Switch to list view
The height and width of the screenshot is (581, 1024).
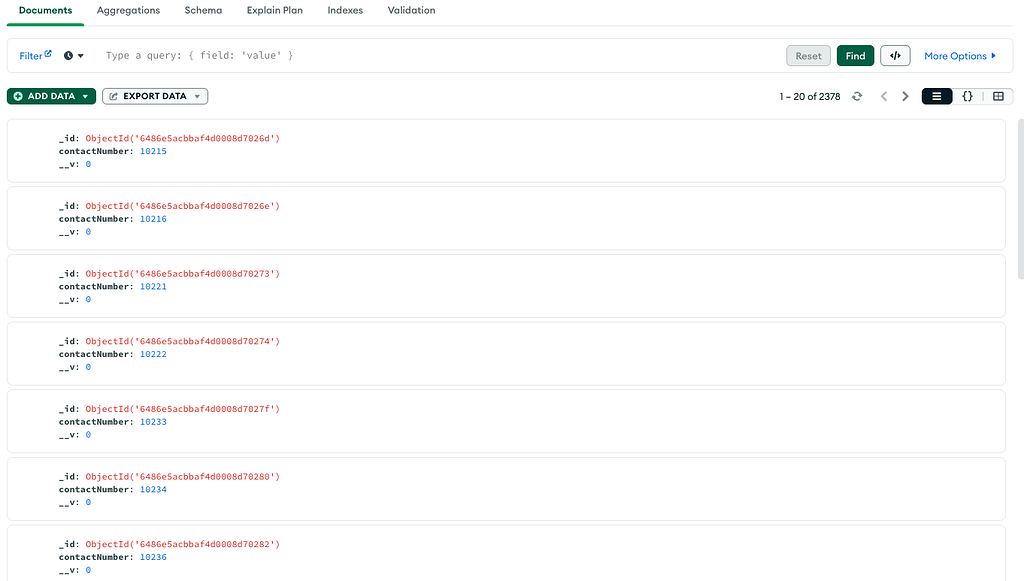937,96
